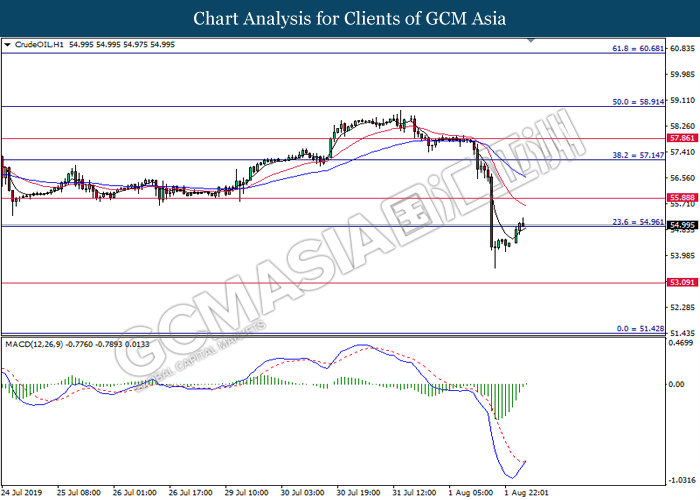Click the 59.110 price scale value
The width and height of the screenshot is (700, 500).
click(x=683, y=100)
